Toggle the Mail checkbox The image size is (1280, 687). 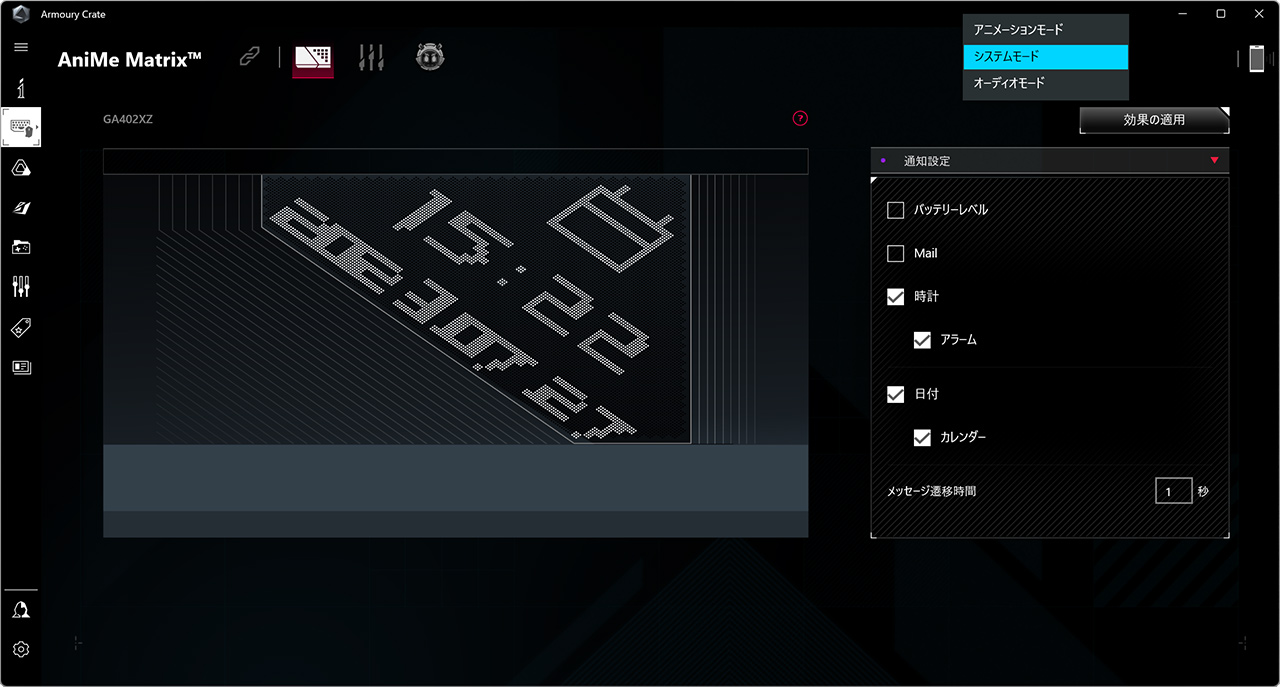point(896,254)
